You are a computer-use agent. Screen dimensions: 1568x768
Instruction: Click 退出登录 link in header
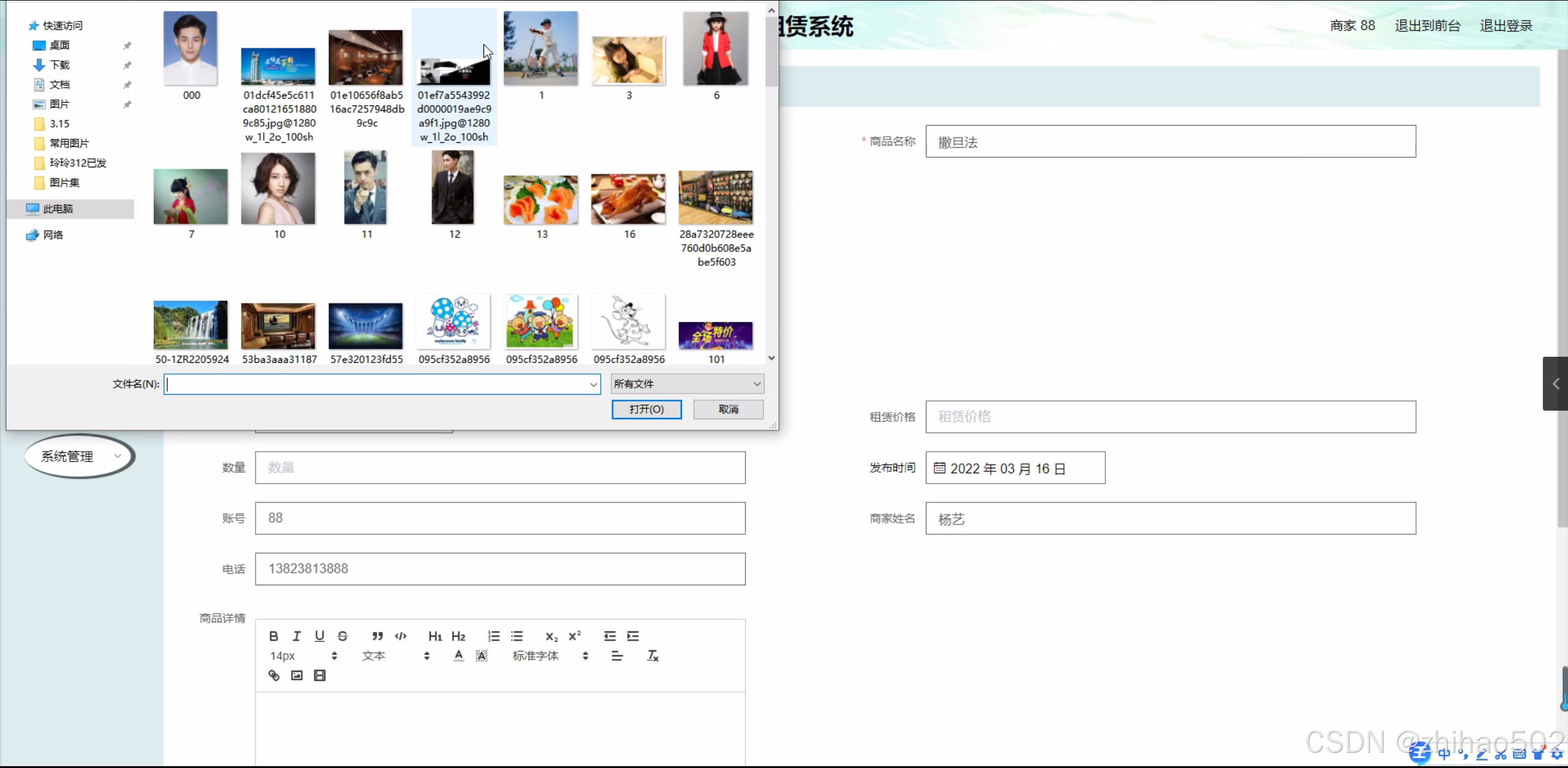click(1506, 26)
